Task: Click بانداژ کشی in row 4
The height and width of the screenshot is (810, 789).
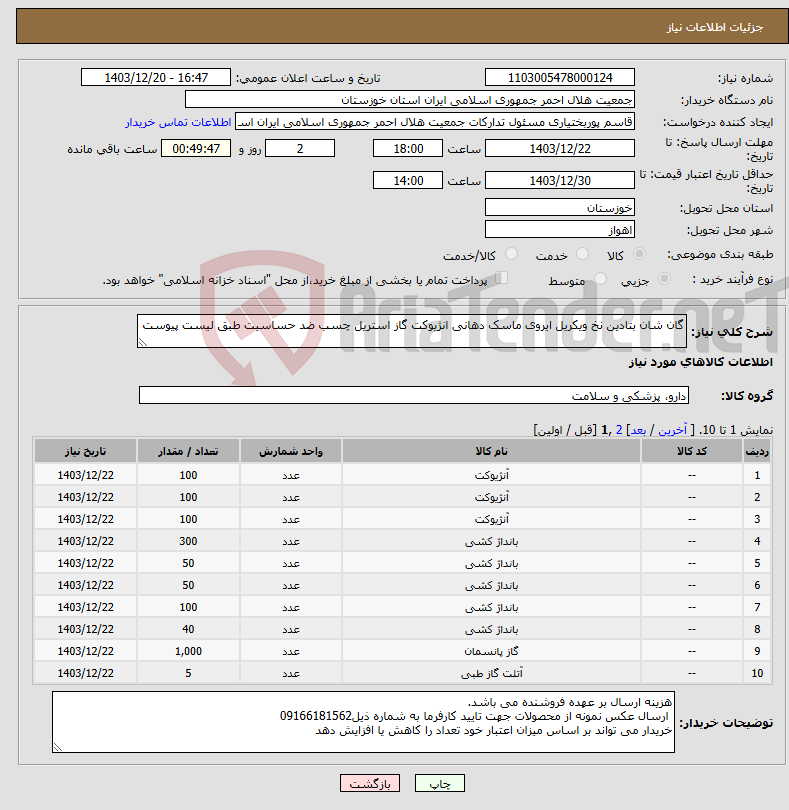Action: 491,541
